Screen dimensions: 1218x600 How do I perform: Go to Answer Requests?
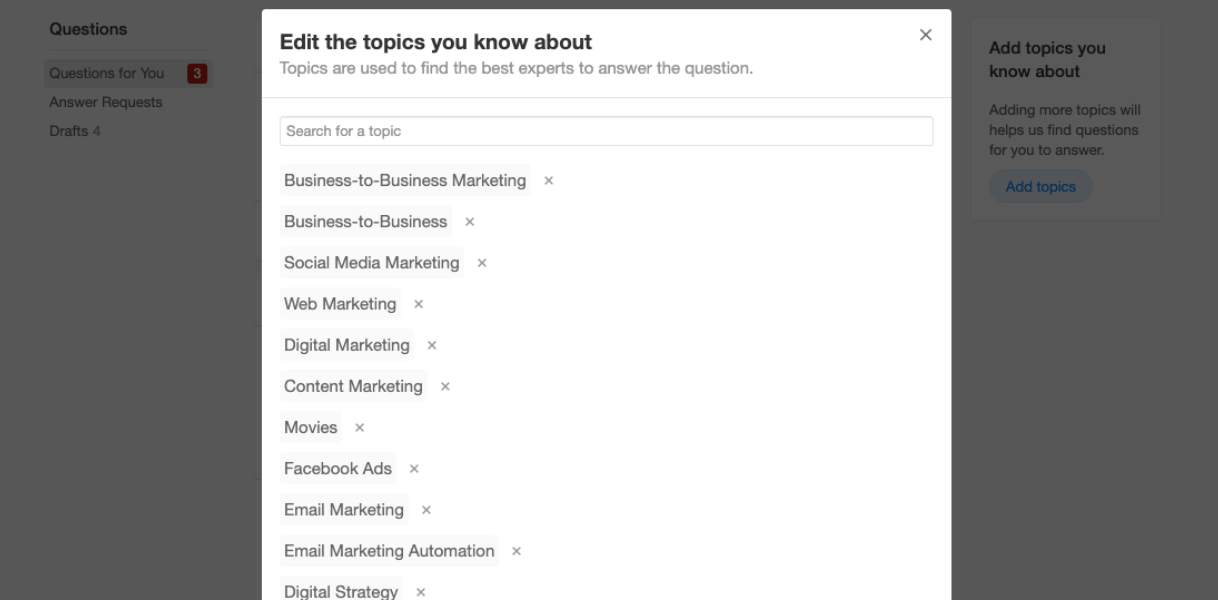coord(106,102)
